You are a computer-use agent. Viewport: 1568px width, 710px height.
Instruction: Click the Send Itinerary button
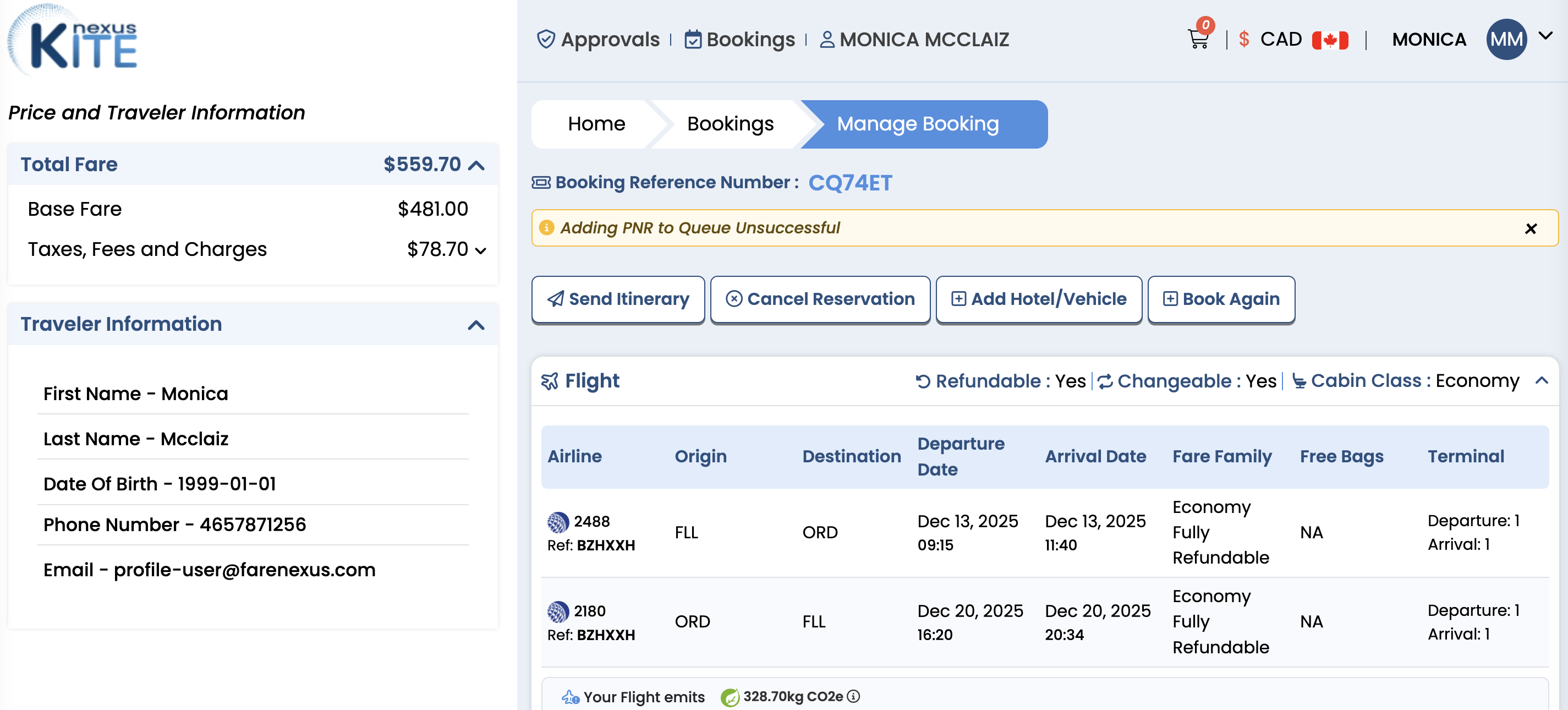[x=618, y=299]
